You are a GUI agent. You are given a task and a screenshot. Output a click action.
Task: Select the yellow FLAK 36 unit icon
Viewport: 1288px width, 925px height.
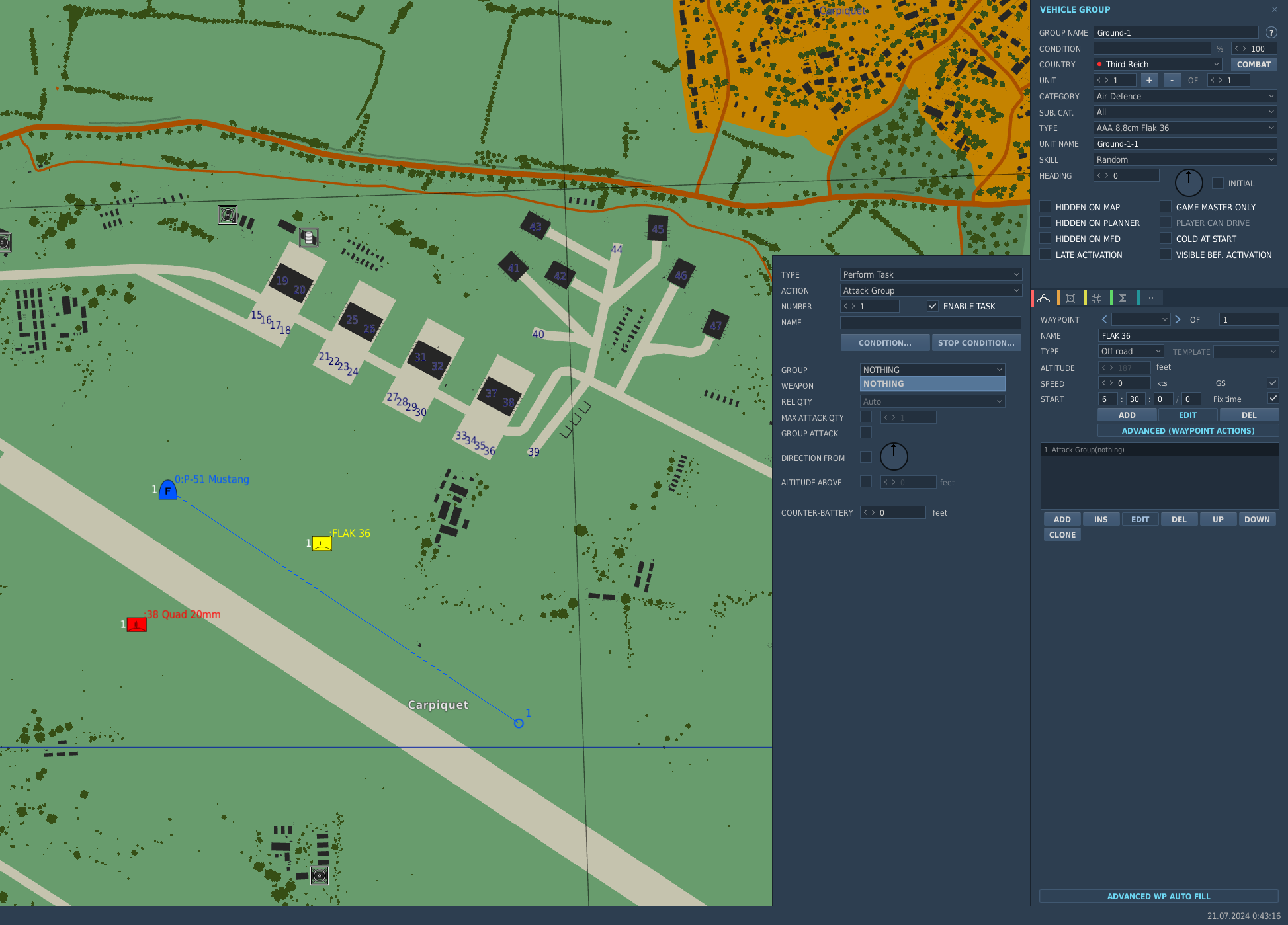(322, 543)
